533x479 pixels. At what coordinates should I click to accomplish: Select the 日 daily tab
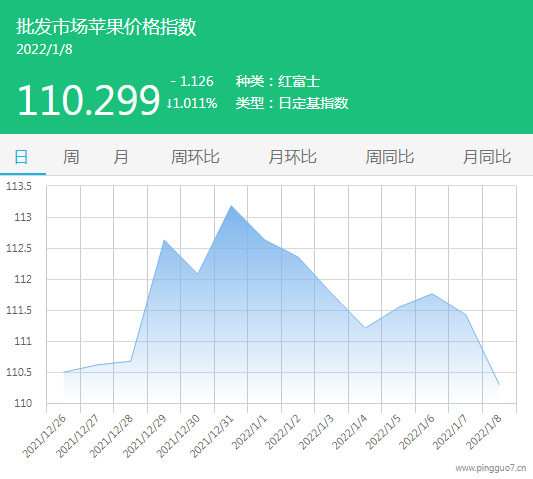coord(21,157)
